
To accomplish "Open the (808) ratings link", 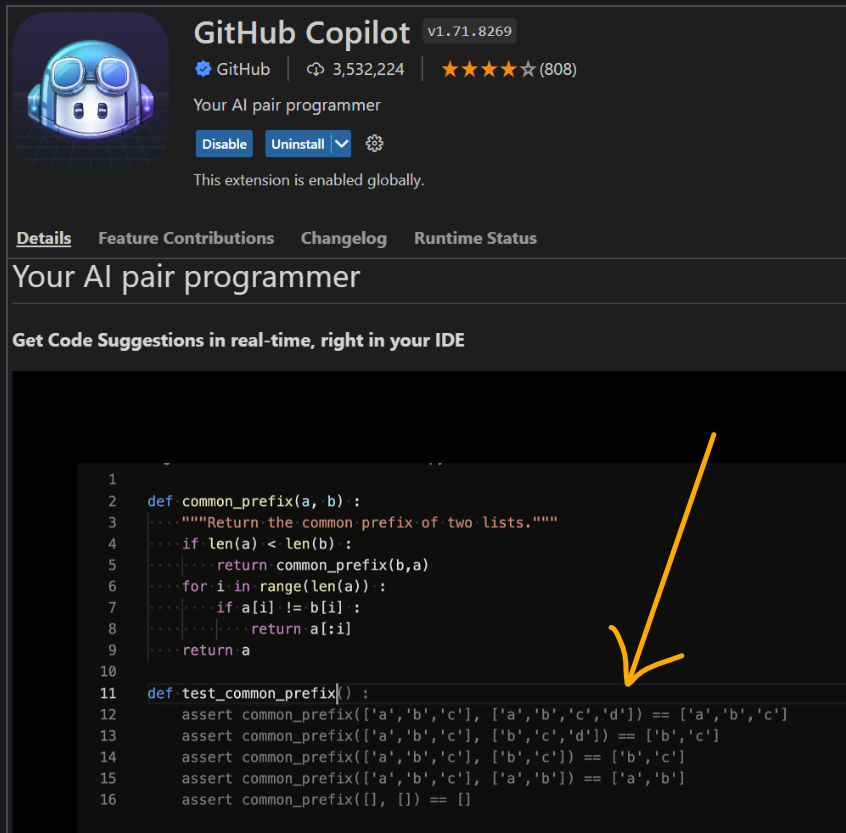I will [558, 69].
